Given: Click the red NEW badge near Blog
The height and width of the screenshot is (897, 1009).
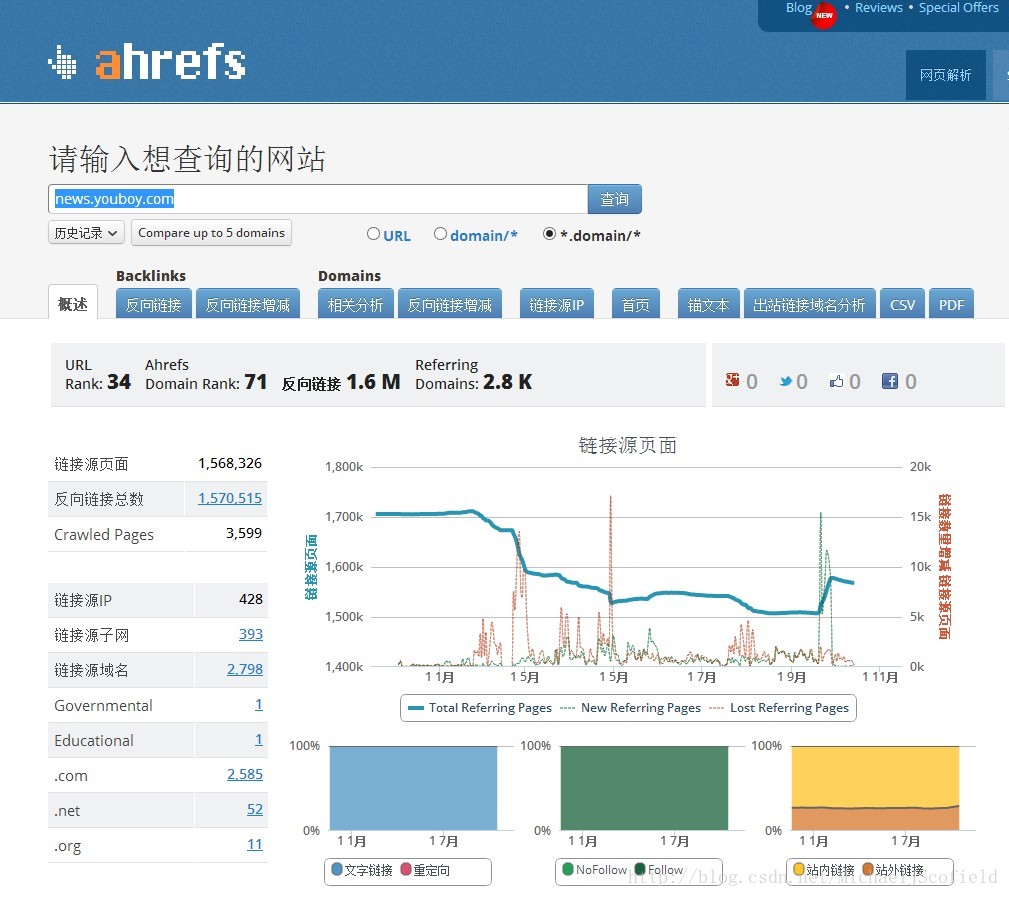Looking at the screenshot, I should [824, 15].
